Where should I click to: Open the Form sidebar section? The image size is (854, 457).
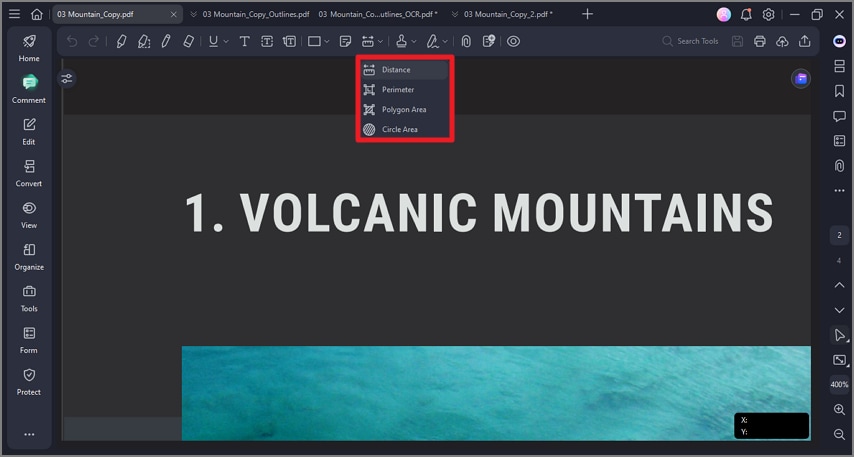point(29,340)
